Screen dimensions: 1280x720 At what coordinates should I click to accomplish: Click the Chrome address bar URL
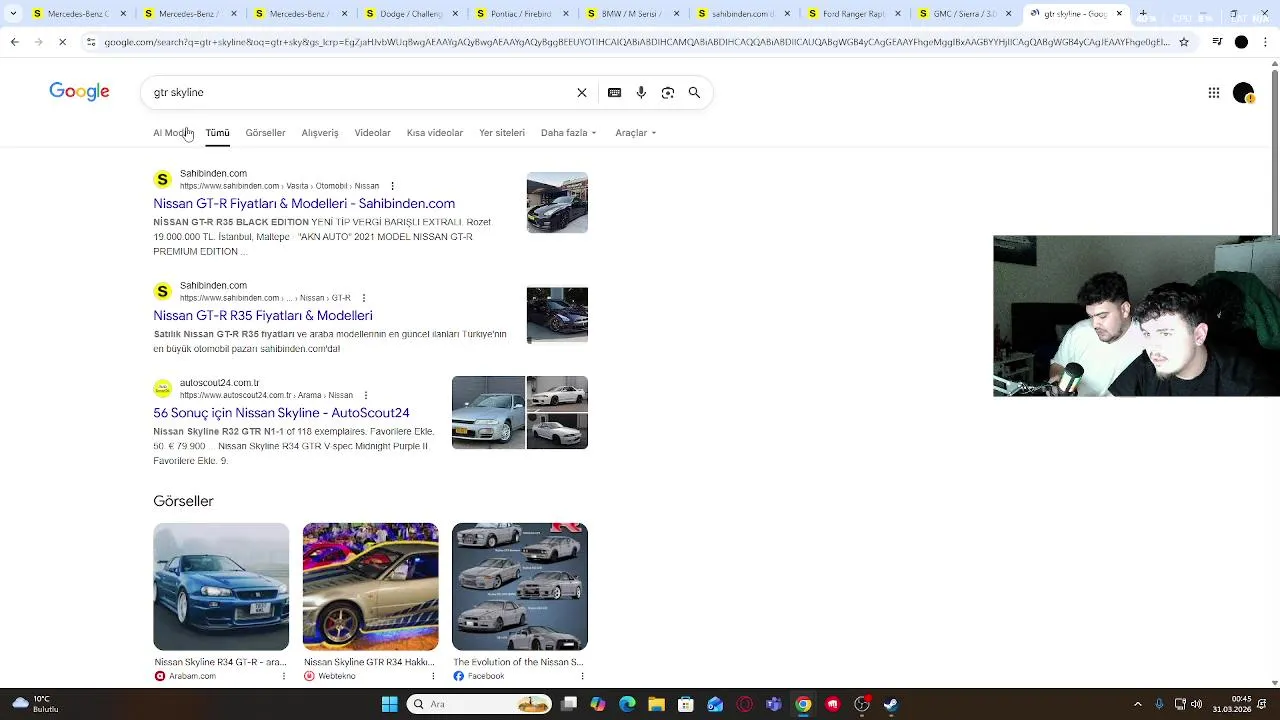pyautogui.click(x=636, y=42)
